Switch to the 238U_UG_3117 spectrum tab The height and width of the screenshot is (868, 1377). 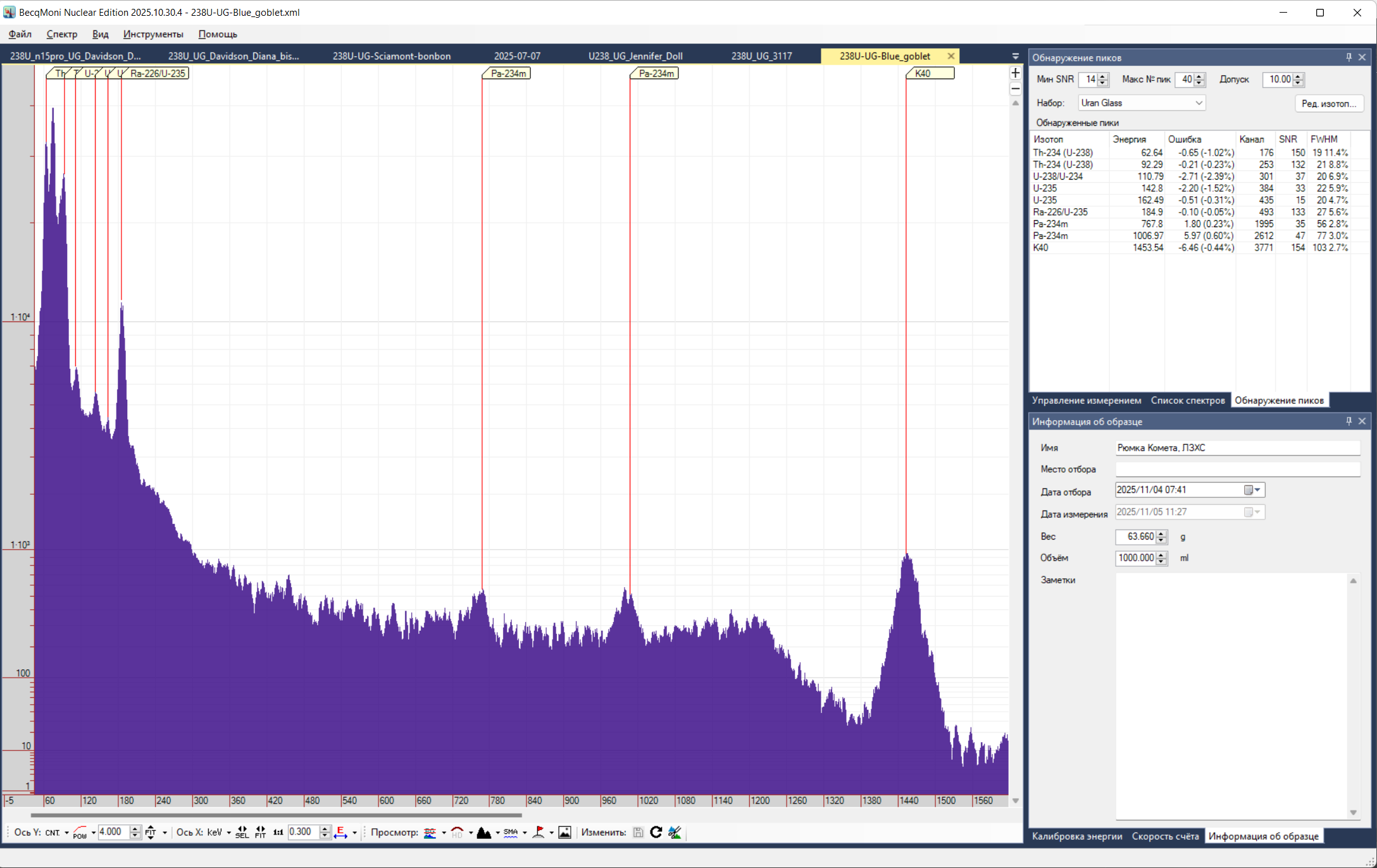point(761,56)
